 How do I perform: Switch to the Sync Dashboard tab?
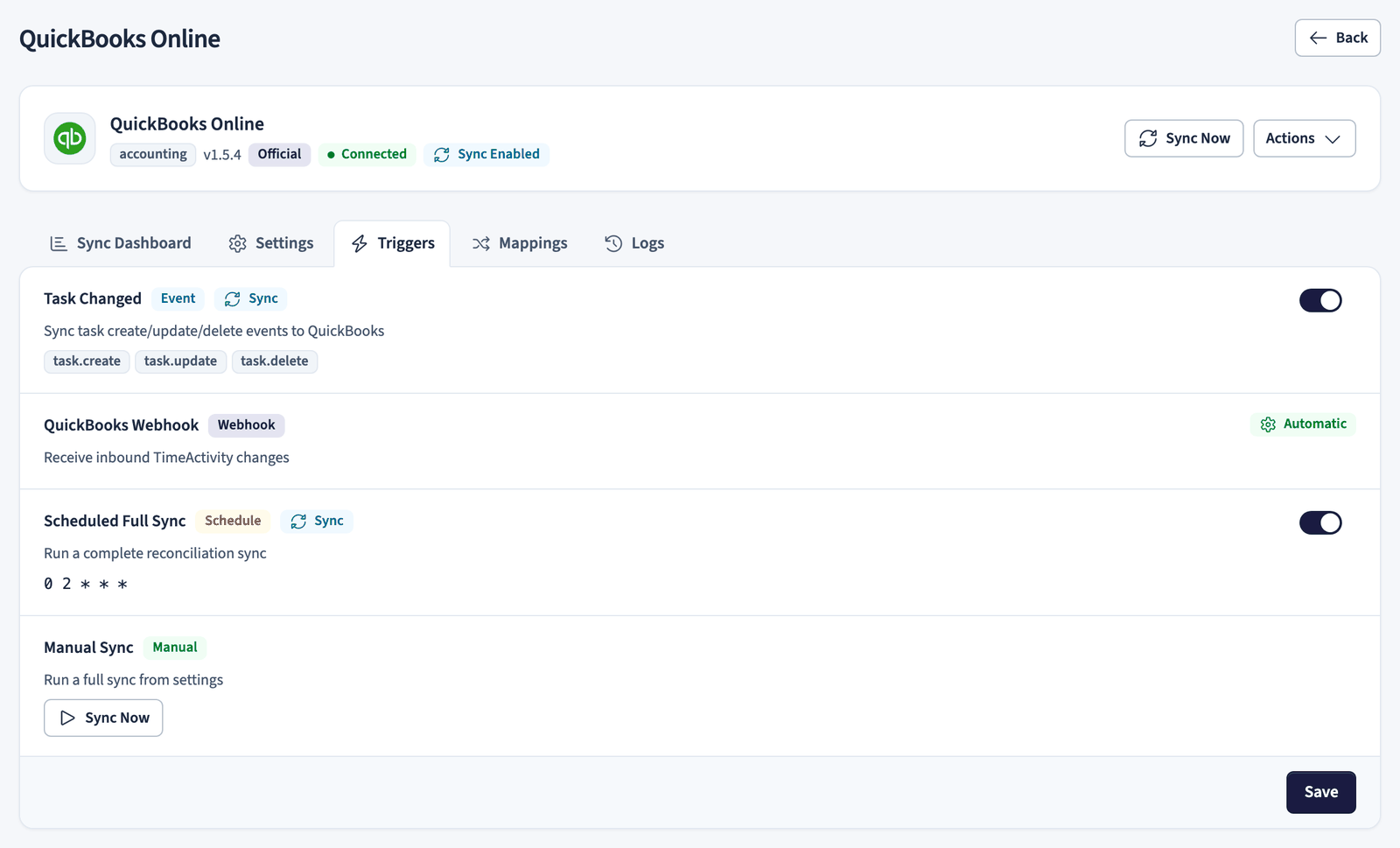(x=121, y=243)
